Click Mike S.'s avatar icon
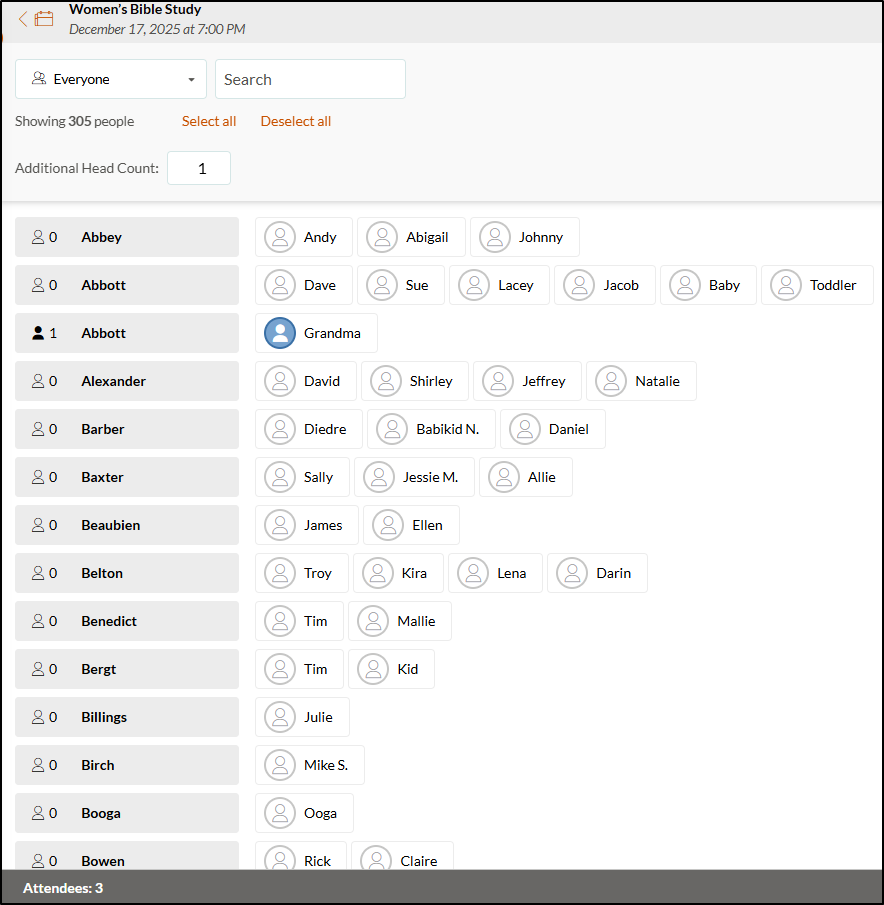The image size is (884, 905). (280, 764)
